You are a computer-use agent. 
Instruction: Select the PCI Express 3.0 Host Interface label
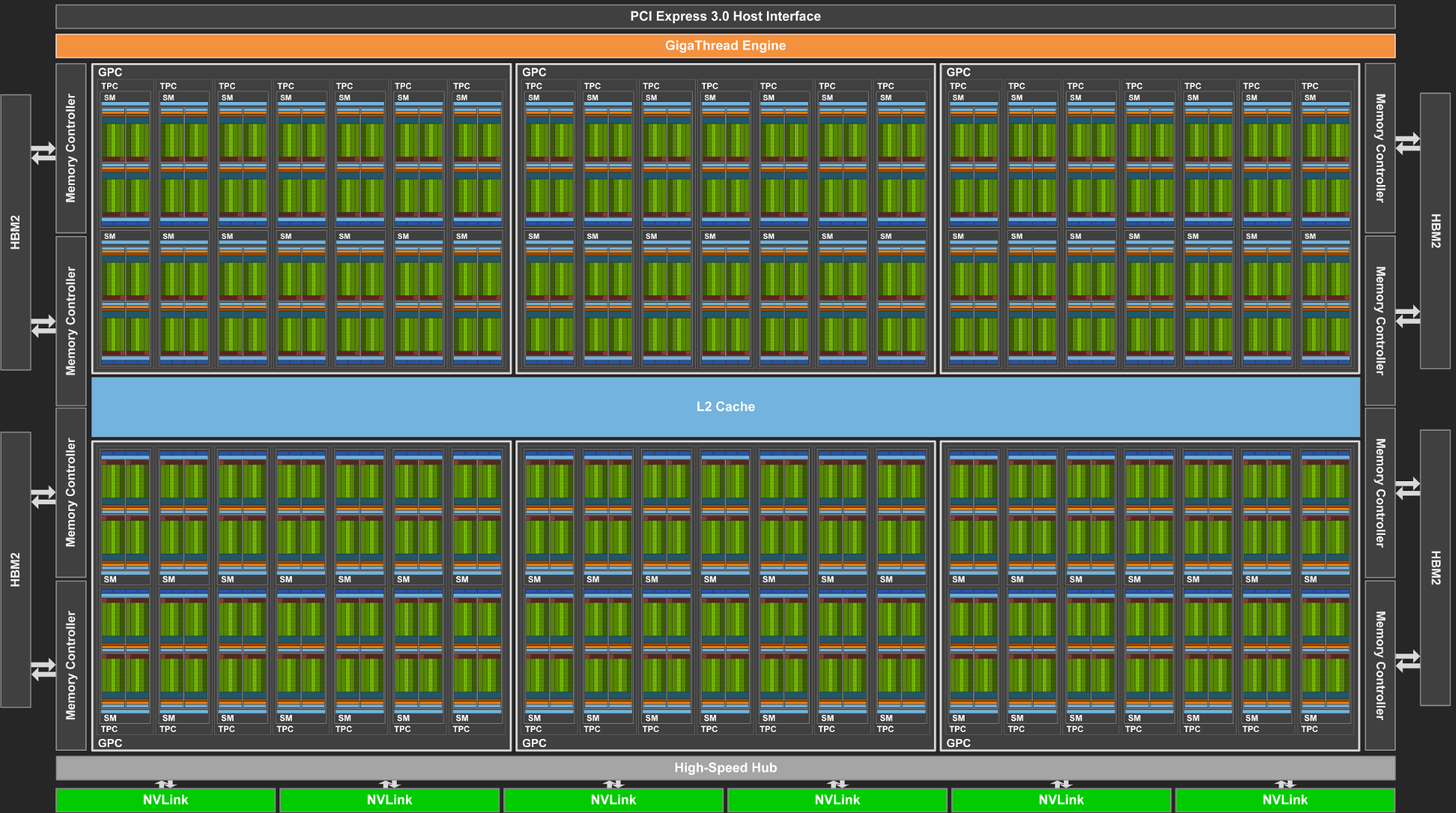click(725, 15)
